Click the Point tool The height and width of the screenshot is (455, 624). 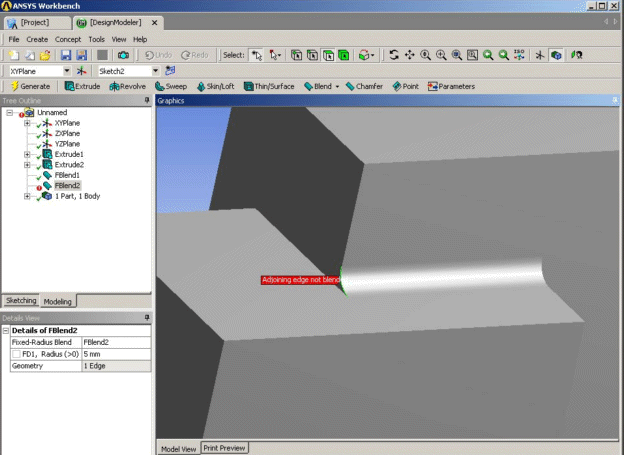[406, 87]
